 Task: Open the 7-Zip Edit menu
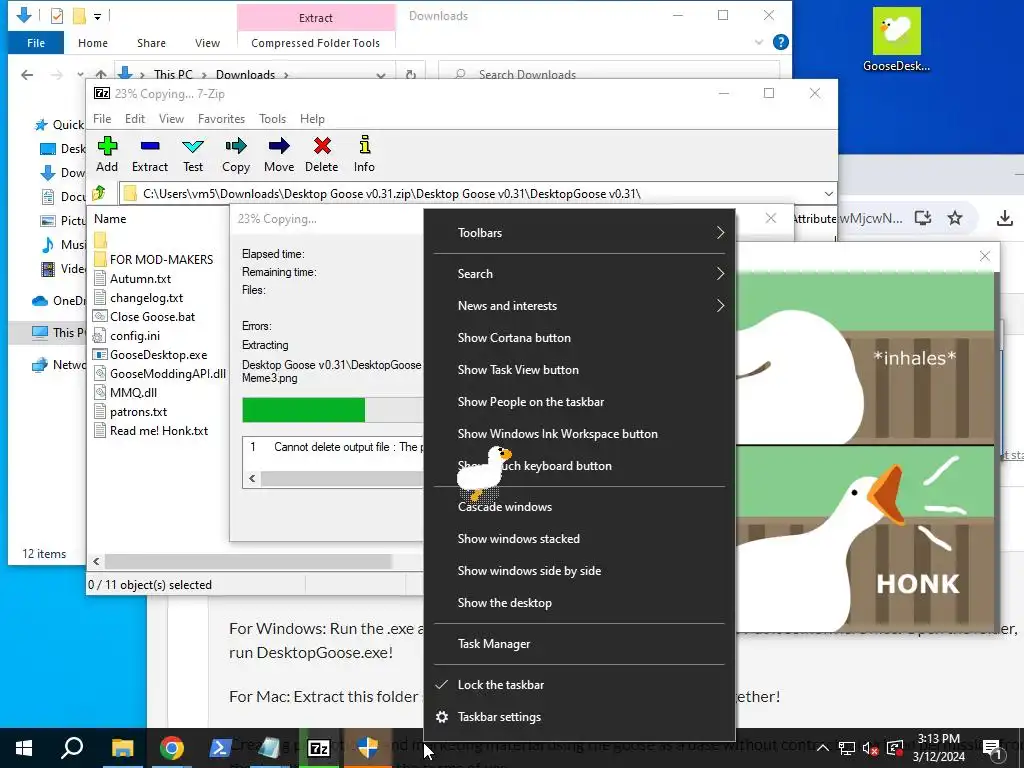[135, 119]
